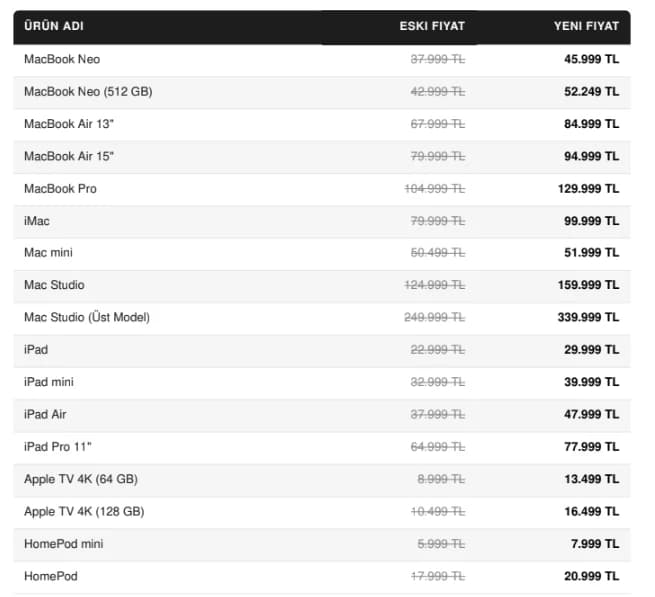The image size is (655, 597).
Task: Select the MacBook Neo row name
Action: point(62,59)
